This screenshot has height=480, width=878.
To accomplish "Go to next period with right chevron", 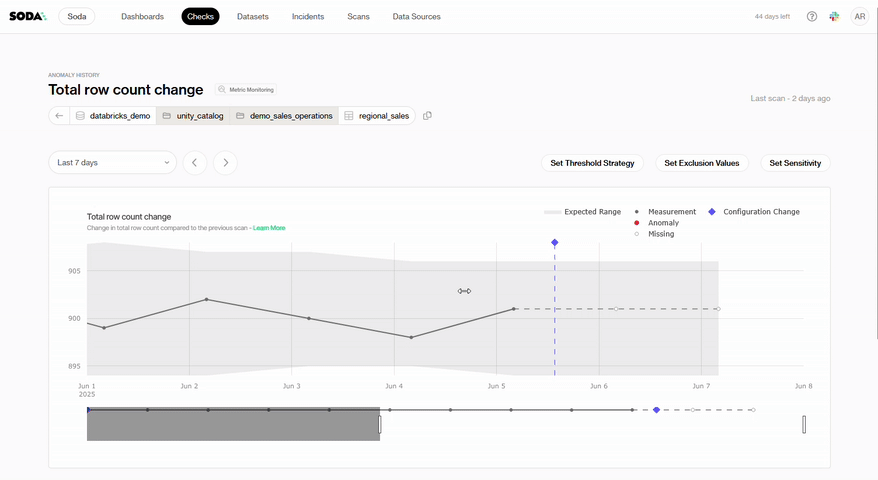I will coord(226,162).
